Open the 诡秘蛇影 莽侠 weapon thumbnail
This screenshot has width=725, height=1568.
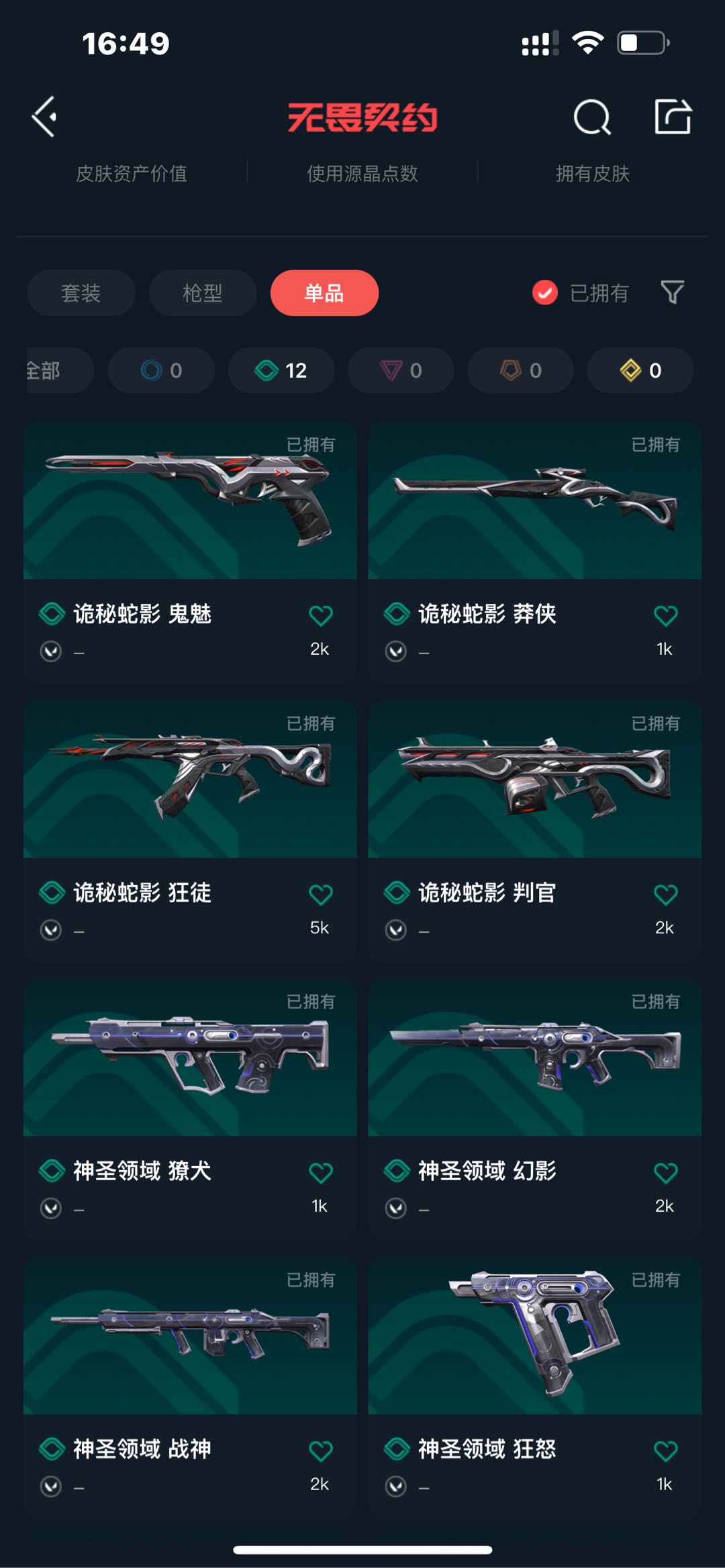pyautogui.click(x=535, y=501)
